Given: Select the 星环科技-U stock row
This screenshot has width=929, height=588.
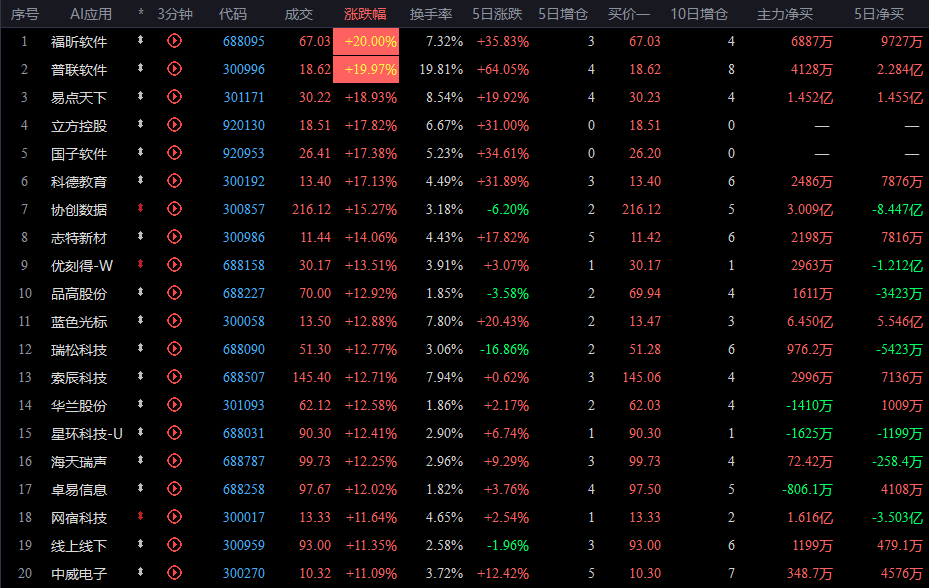Looking at the screenshot, I should click(464, 433).
